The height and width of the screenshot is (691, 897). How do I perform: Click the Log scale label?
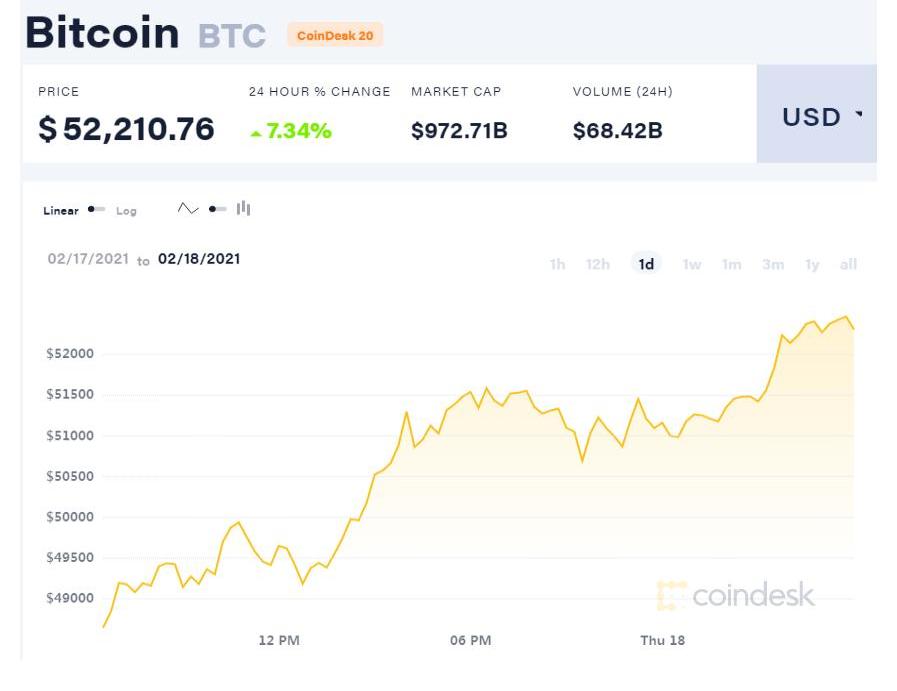point(126,211)
